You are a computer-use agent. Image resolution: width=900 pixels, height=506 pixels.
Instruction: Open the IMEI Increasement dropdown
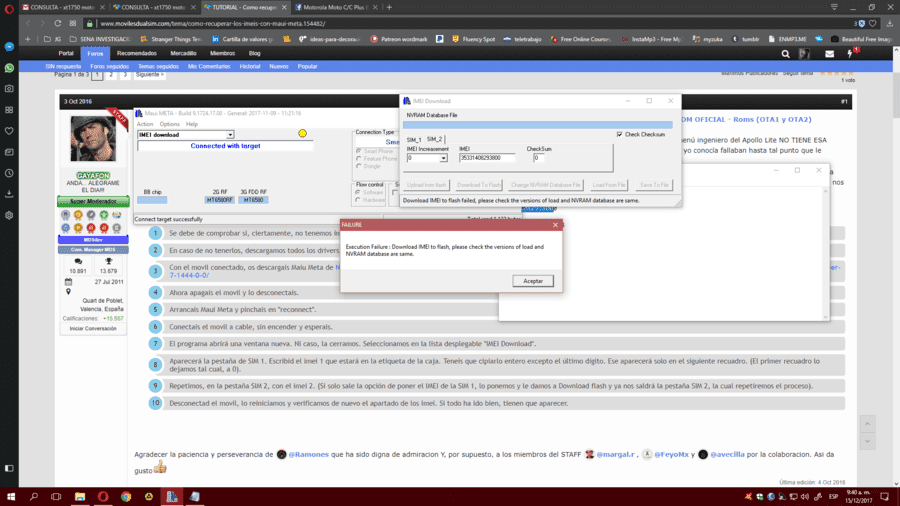pyautogui.click(x=443, y=158)
